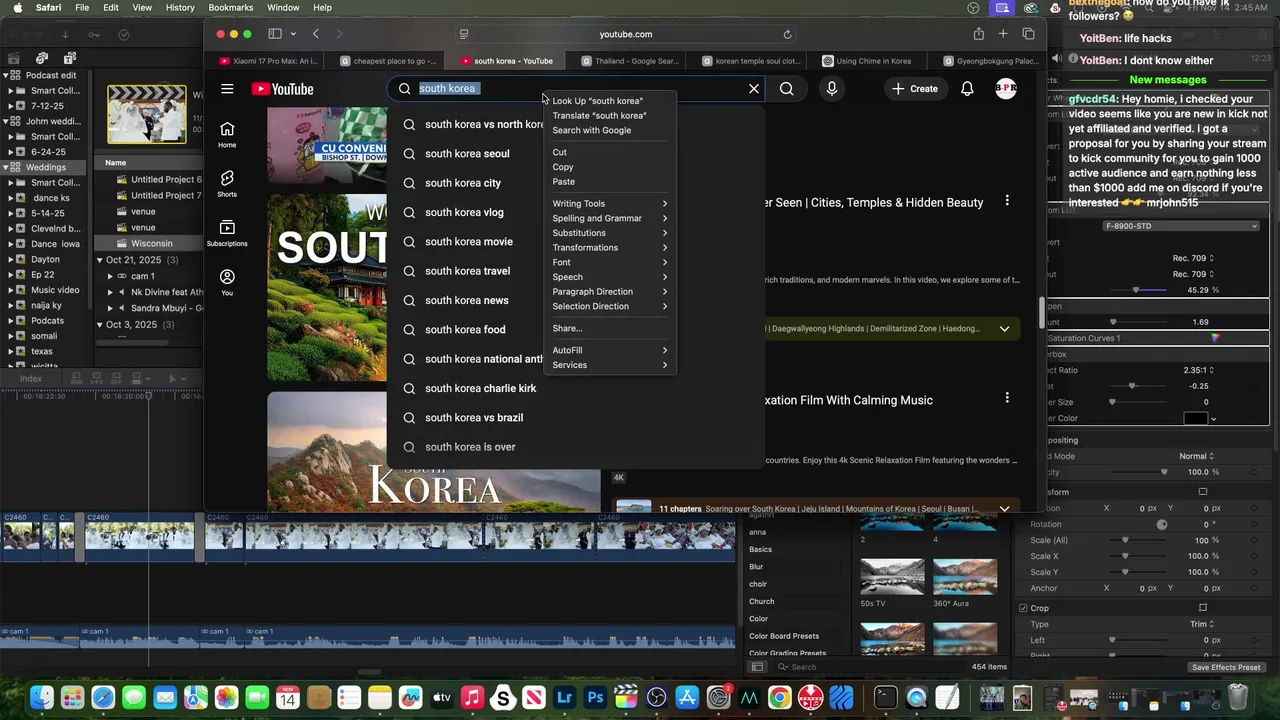Open Final Cut titles and generators sidebar

click(68, 58)
